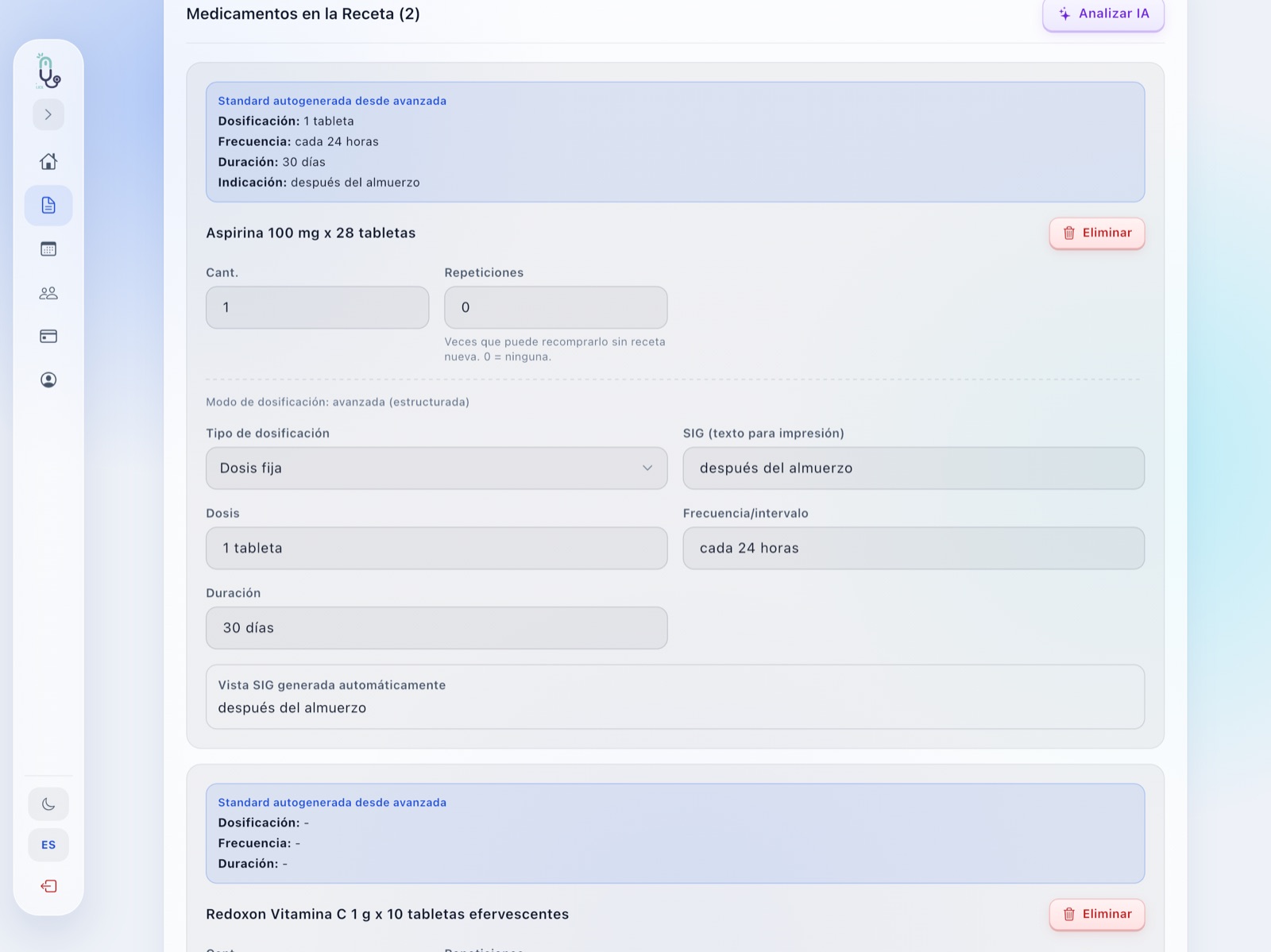Click the Frecuencia/intervalo field
1271x952 pixels.
pos(914,548)
